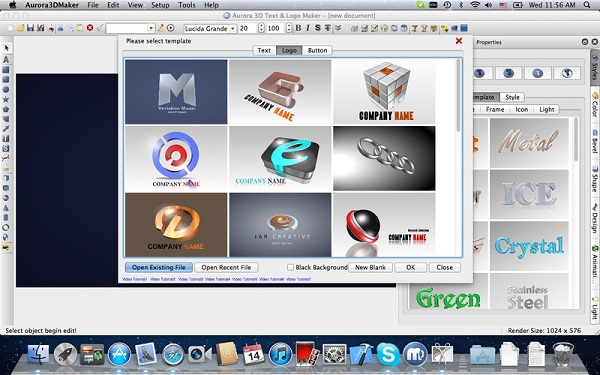Close template dialog with red X
Viewport: 600px width, 375px height.
459,41
